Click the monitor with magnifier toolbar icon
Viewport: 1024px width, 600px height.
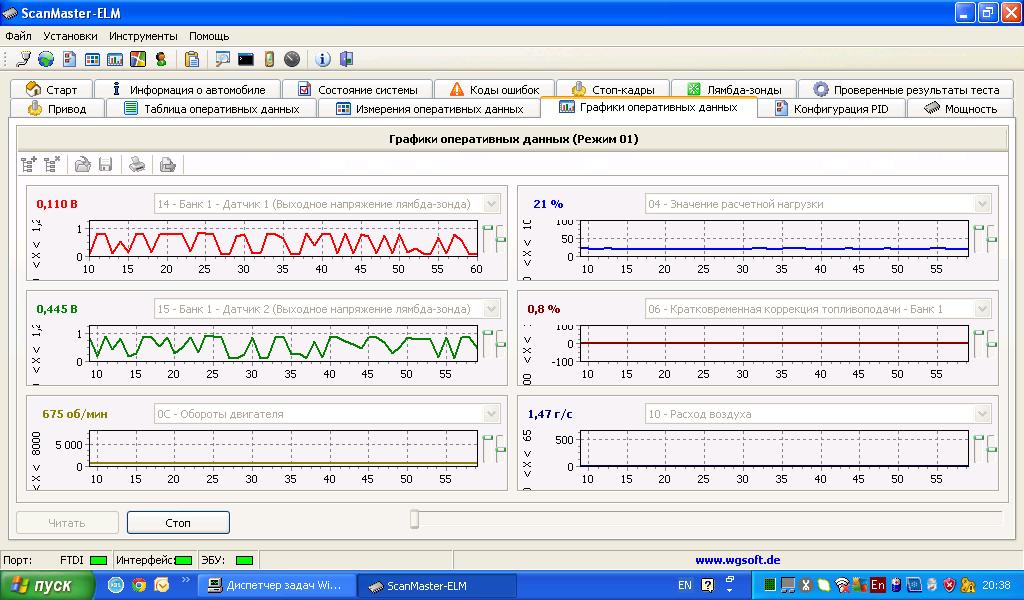[x=223, y=59]
